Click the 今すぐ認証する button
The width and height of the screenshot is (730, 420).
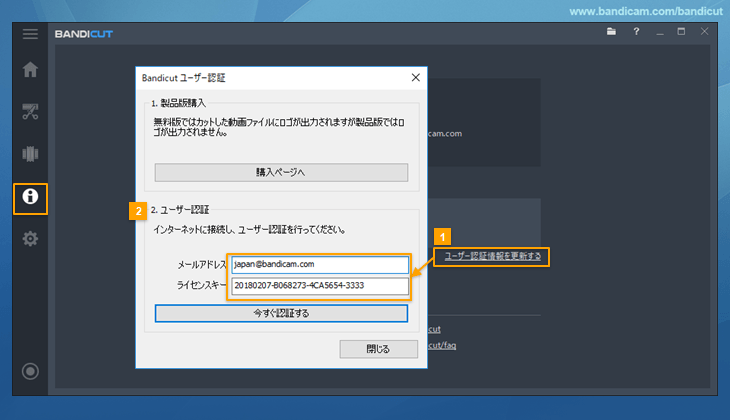coord(281,313)
